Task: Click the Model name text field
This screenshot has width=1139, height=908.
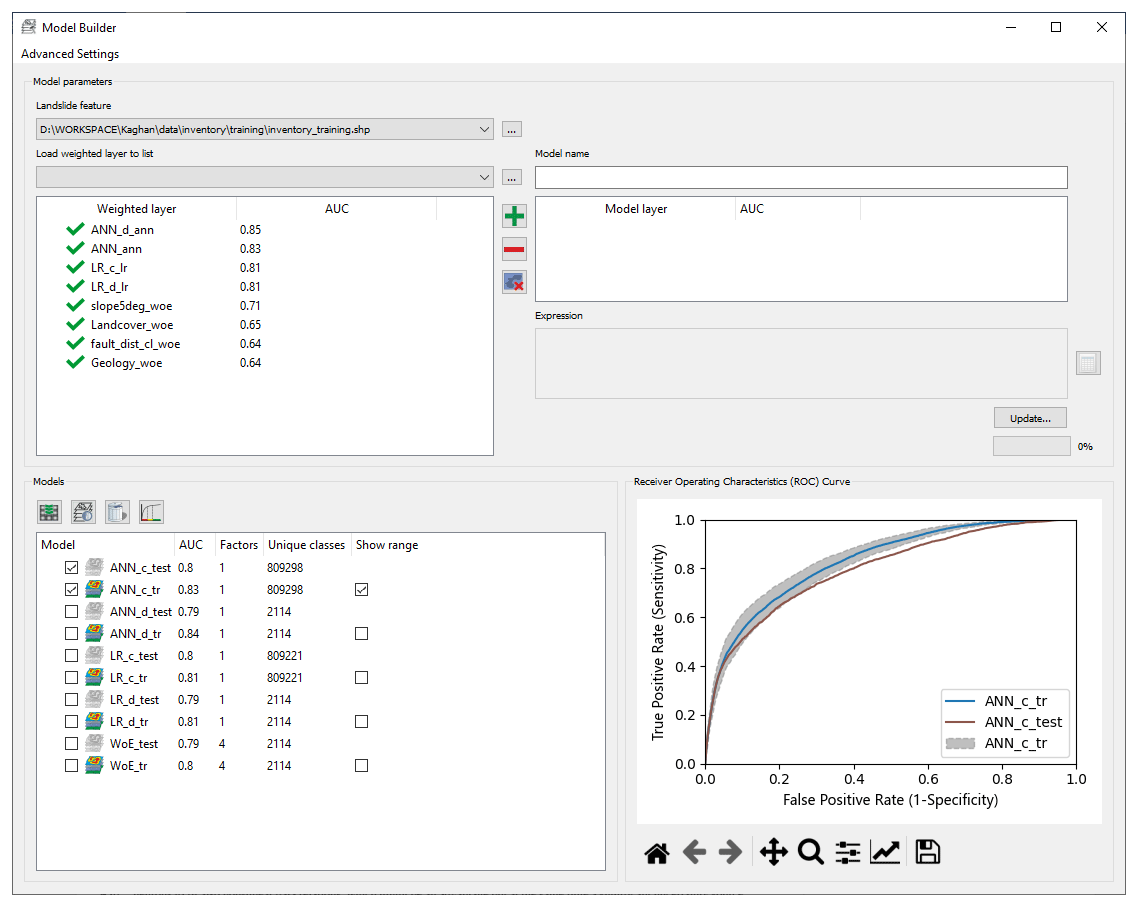Action: click(801, 178)
